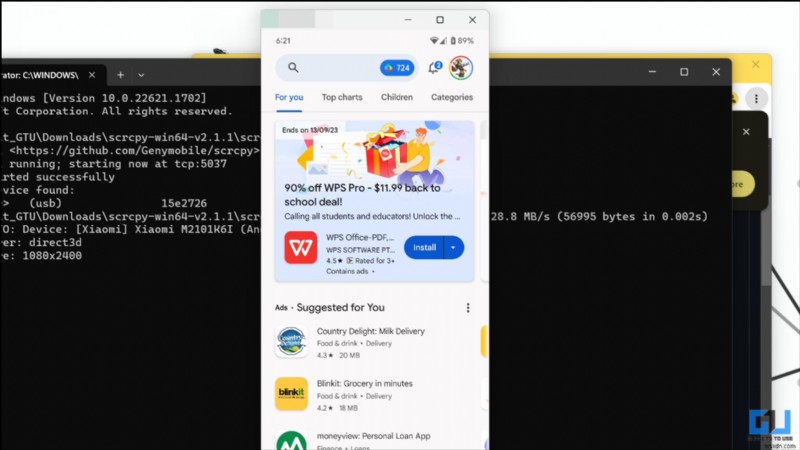
Task: Switch to the Categories tab
Action: click(452, 97)
